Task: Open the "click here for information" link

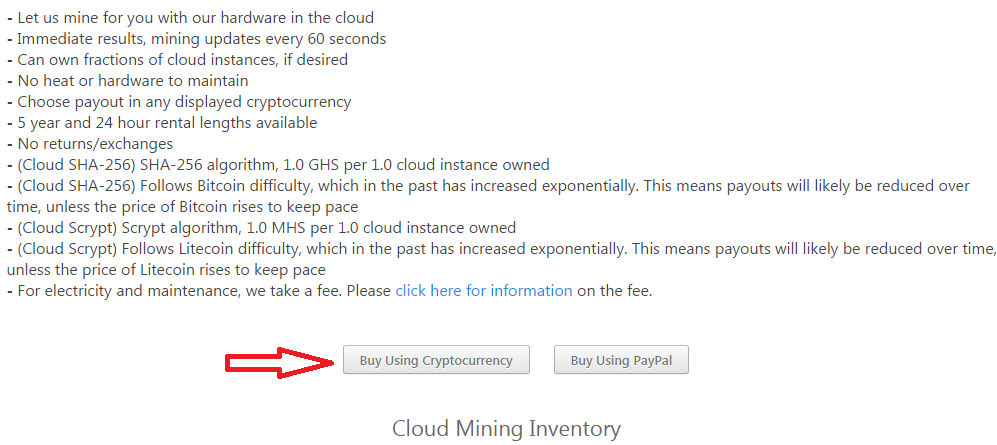Action: (484, 291)
